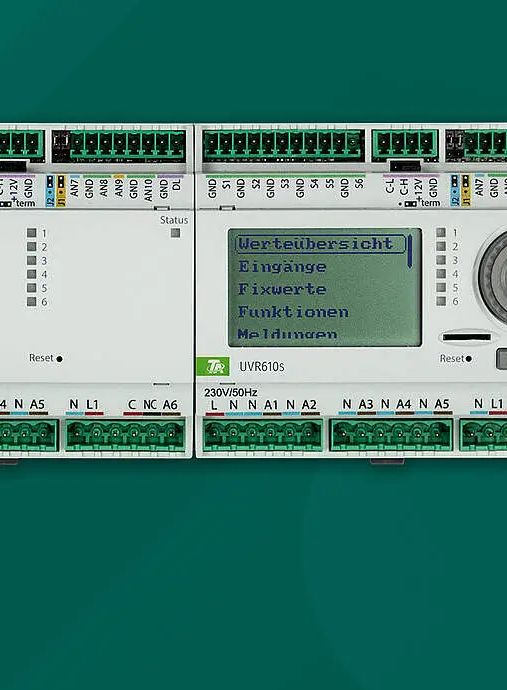This screenshot has width=507, height=690.
Task: Click the Status LED on left module
Action: [x=175, y=233]
